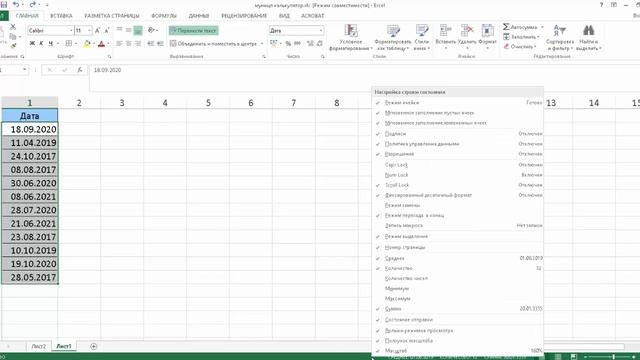The height and width of the screenshot is (360, 640).
Task: Click the add new sheet plus icon
Action: 93,347
